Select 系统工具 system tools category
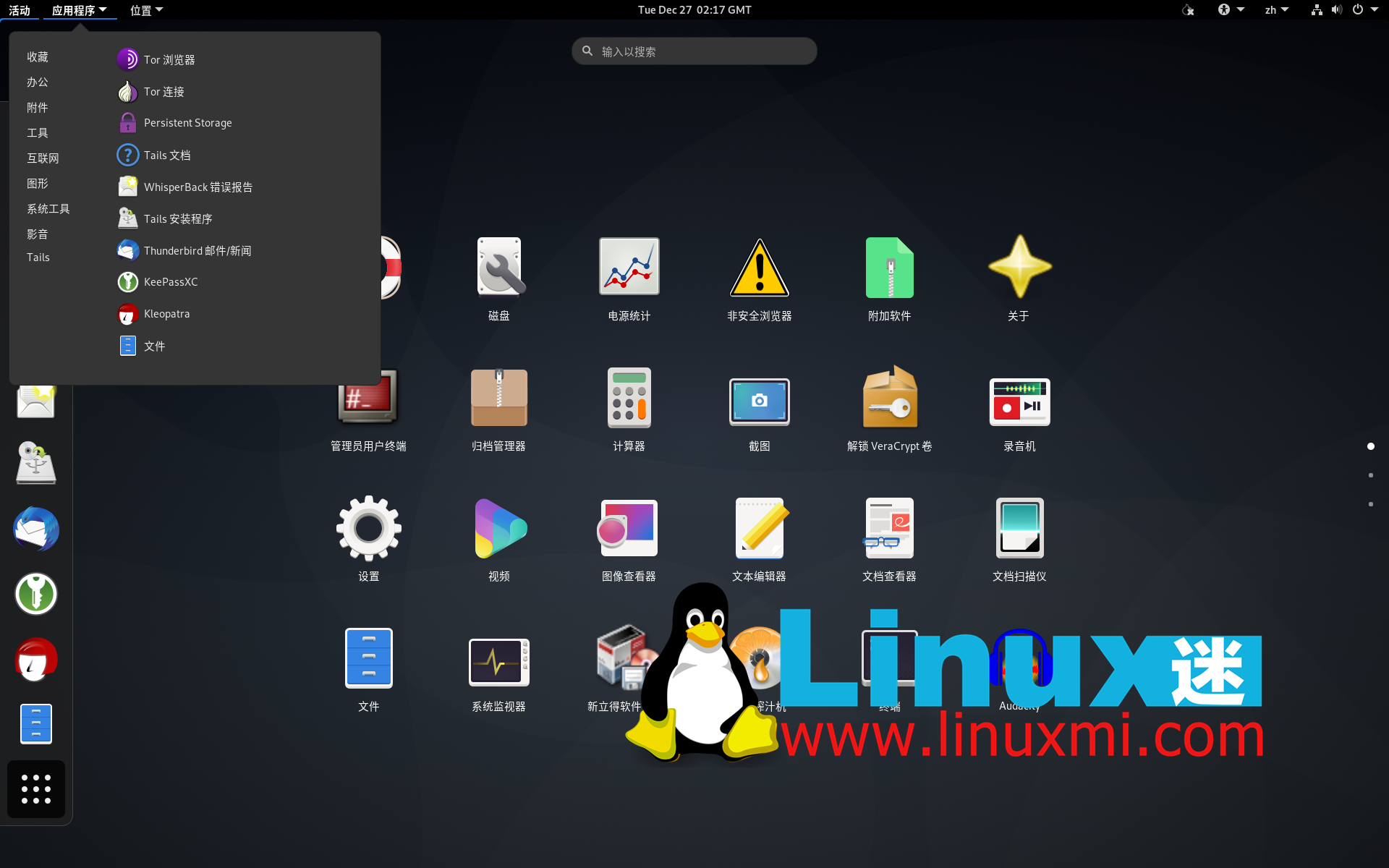 48,208
